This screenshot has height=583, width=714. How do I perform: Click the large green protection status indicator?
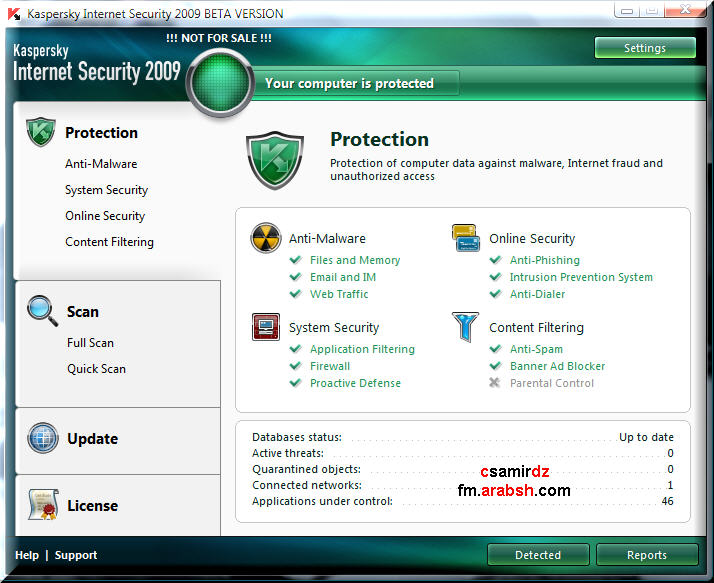[220, 82]
